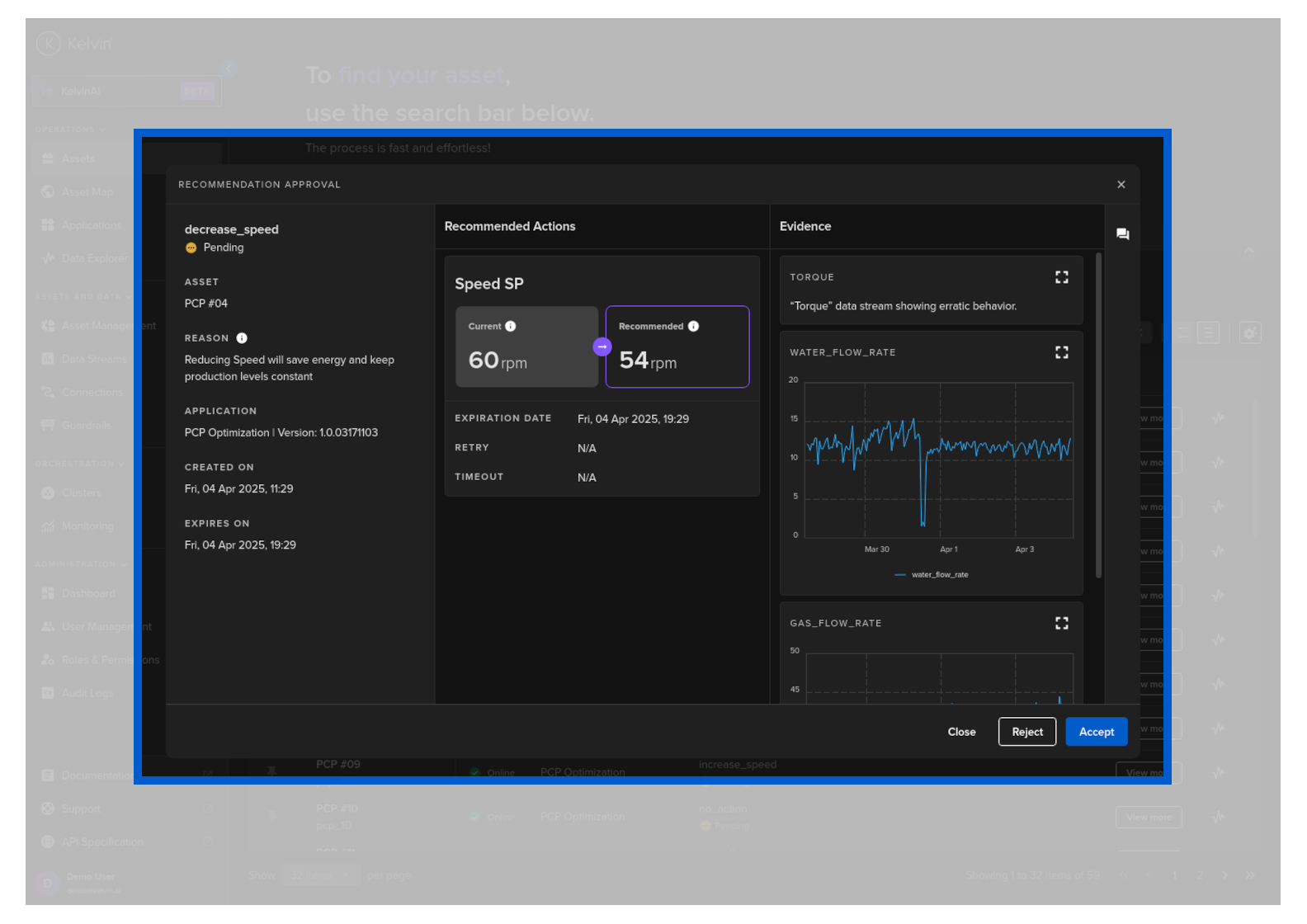
Task: Accept the decrease_speed recommendation
Action: coord(1096,732)
